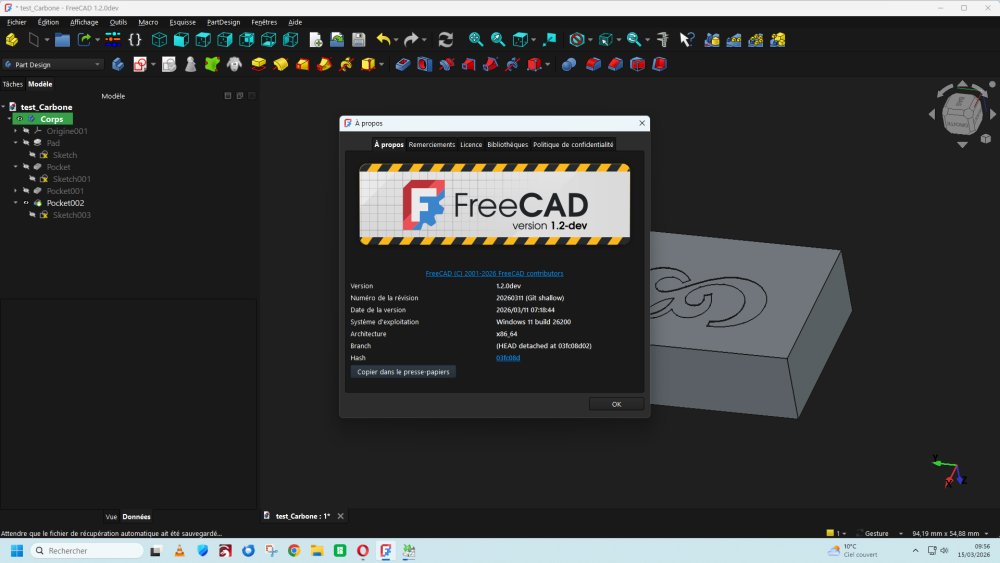Hide Pocket002 using its eye icon
Image resolution: width=1000 pixels, height=563 pixels.
point(26,203)
